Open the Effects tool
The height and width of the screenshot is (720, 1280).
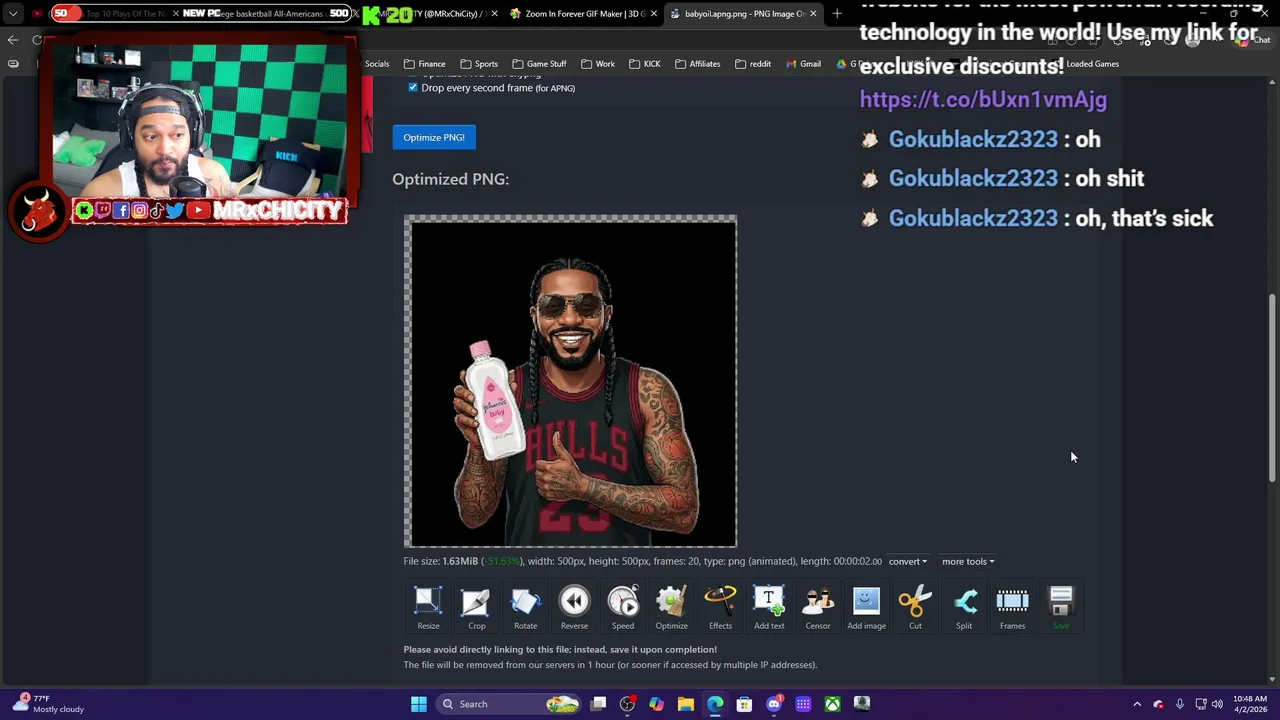point(720,608)
